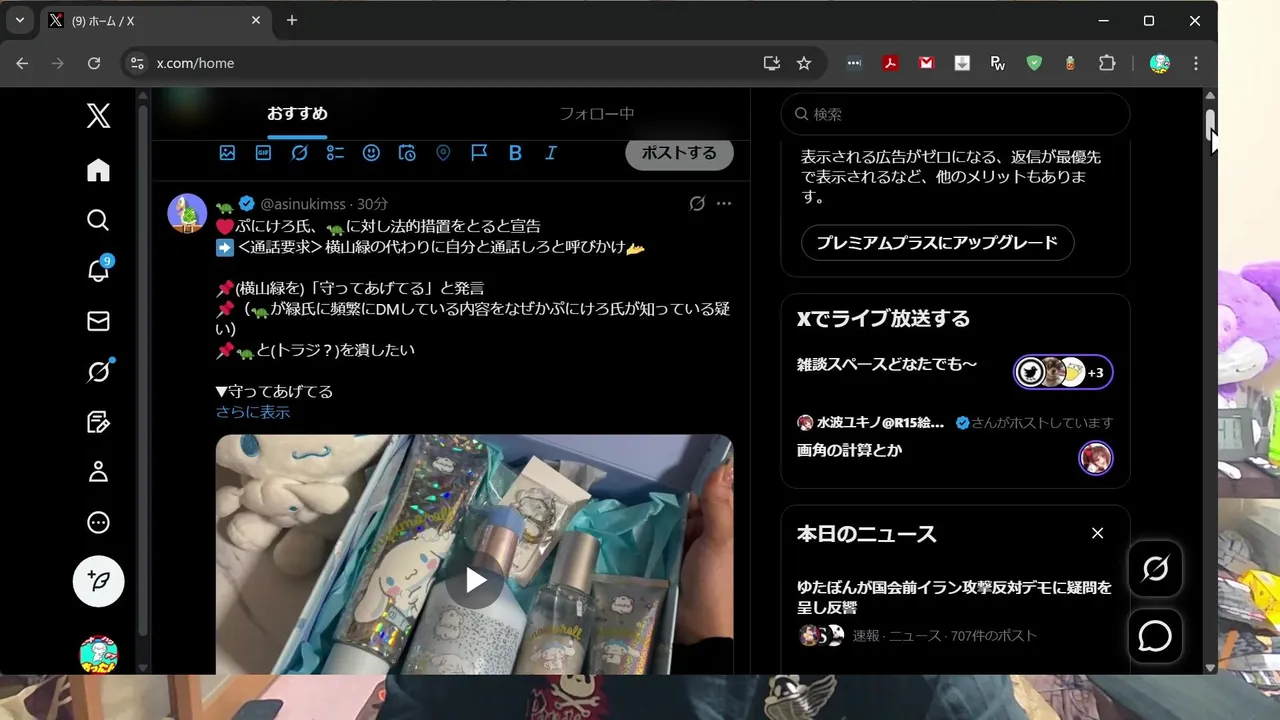Toggle bold formatting in composer

pos(515,153)
